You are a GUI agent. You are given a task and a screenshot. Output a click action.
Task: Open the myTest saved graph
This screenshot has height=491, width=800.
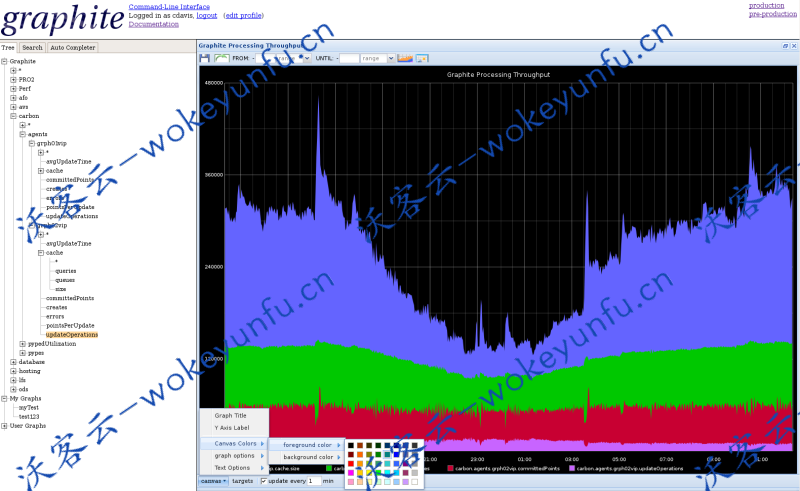click(x=29, y=408)
